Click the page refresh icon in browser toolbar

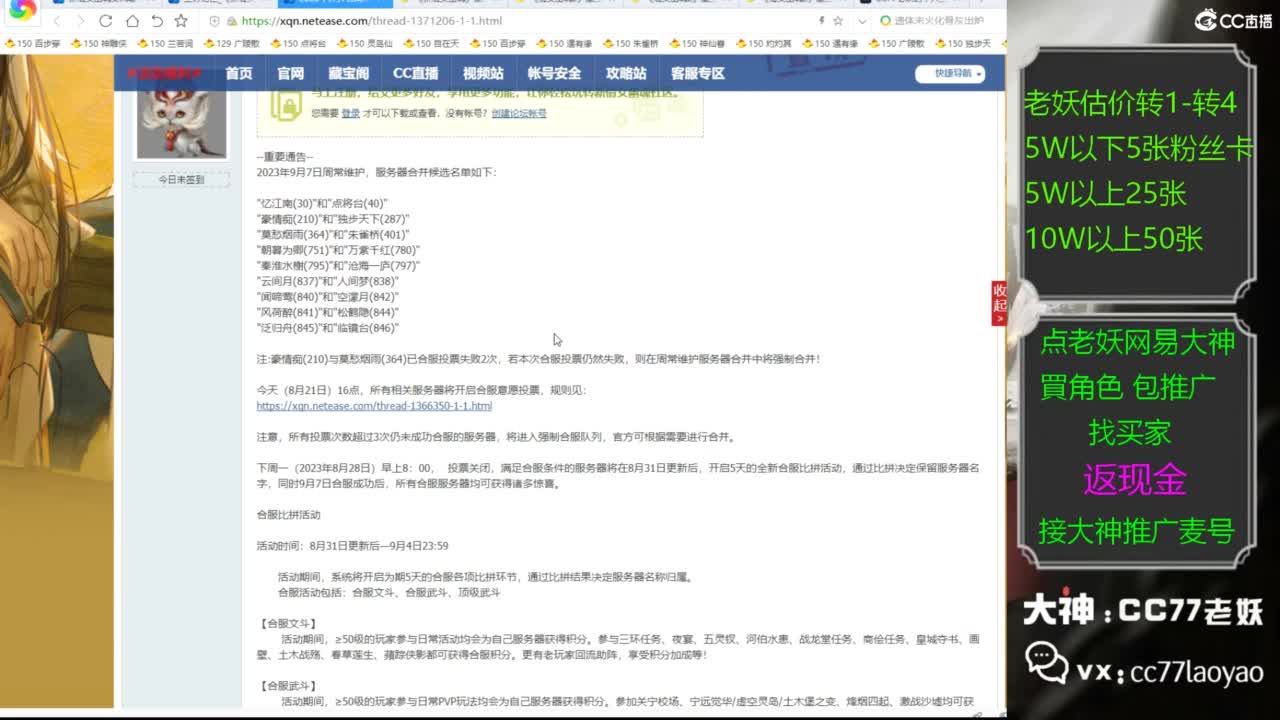(106, 21)
